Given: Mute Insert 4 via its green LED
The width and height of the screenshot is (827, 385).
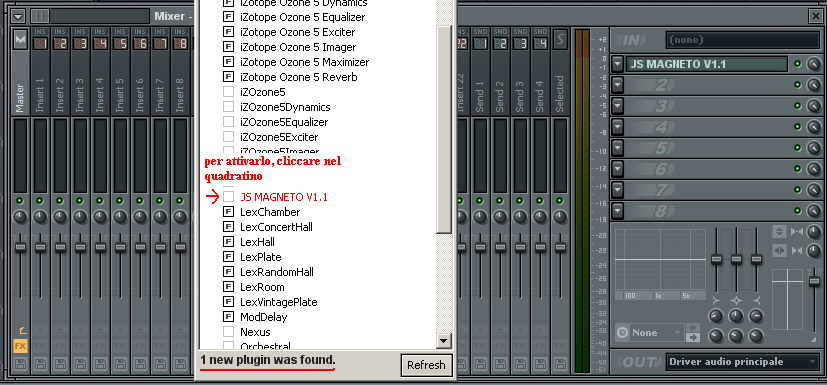Looking at the screenshot, I should (x=100, y=201).
